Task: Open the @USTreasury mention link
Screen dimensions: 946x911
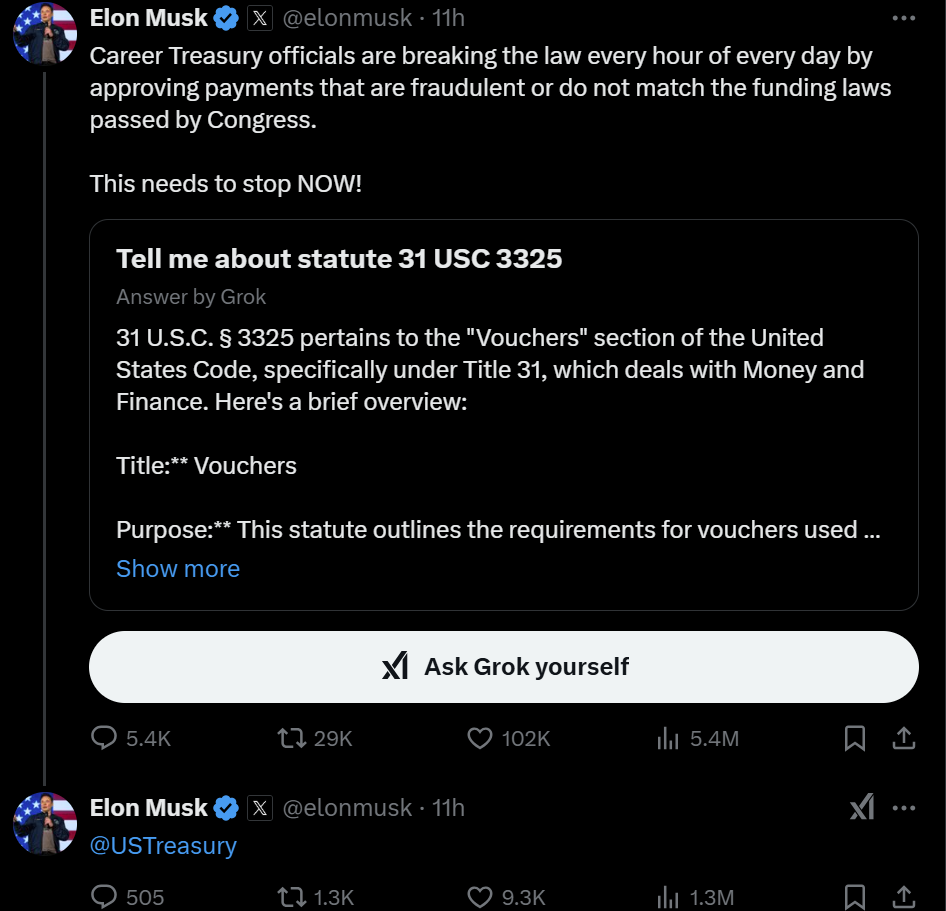Action: (163, 845)
